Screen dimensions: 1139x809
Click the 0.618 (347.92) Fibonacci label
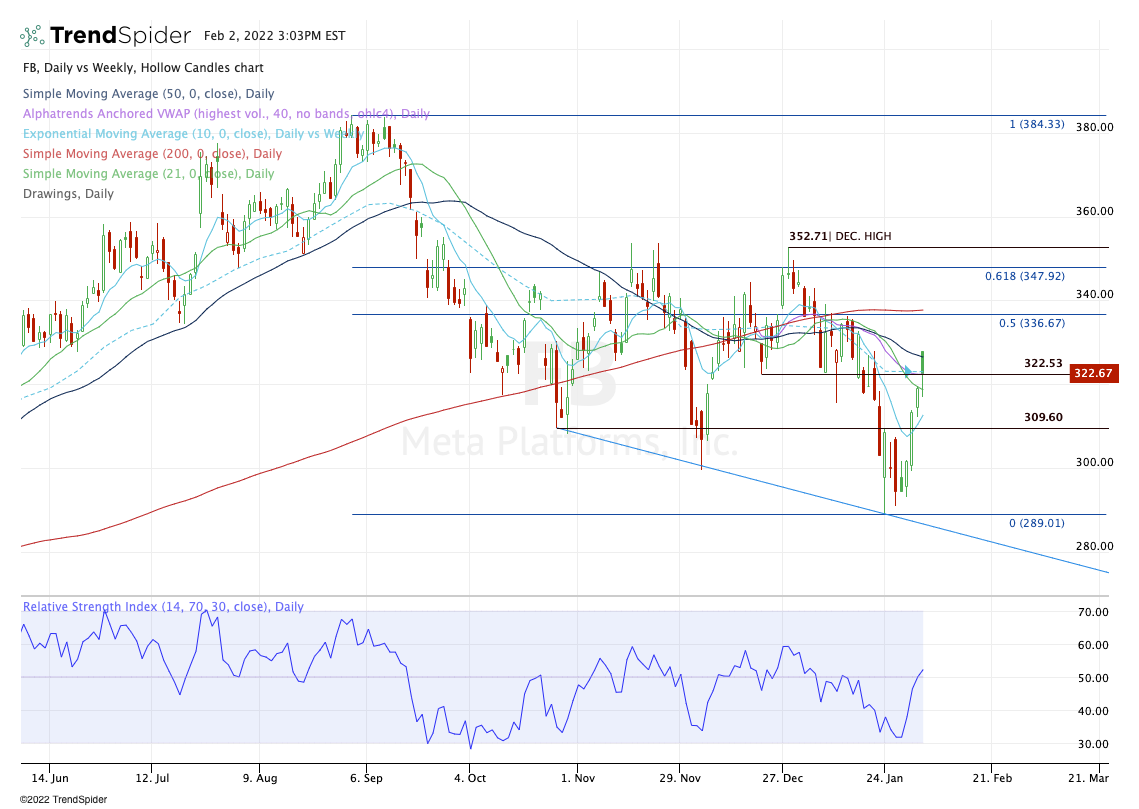pos(1025,276)
